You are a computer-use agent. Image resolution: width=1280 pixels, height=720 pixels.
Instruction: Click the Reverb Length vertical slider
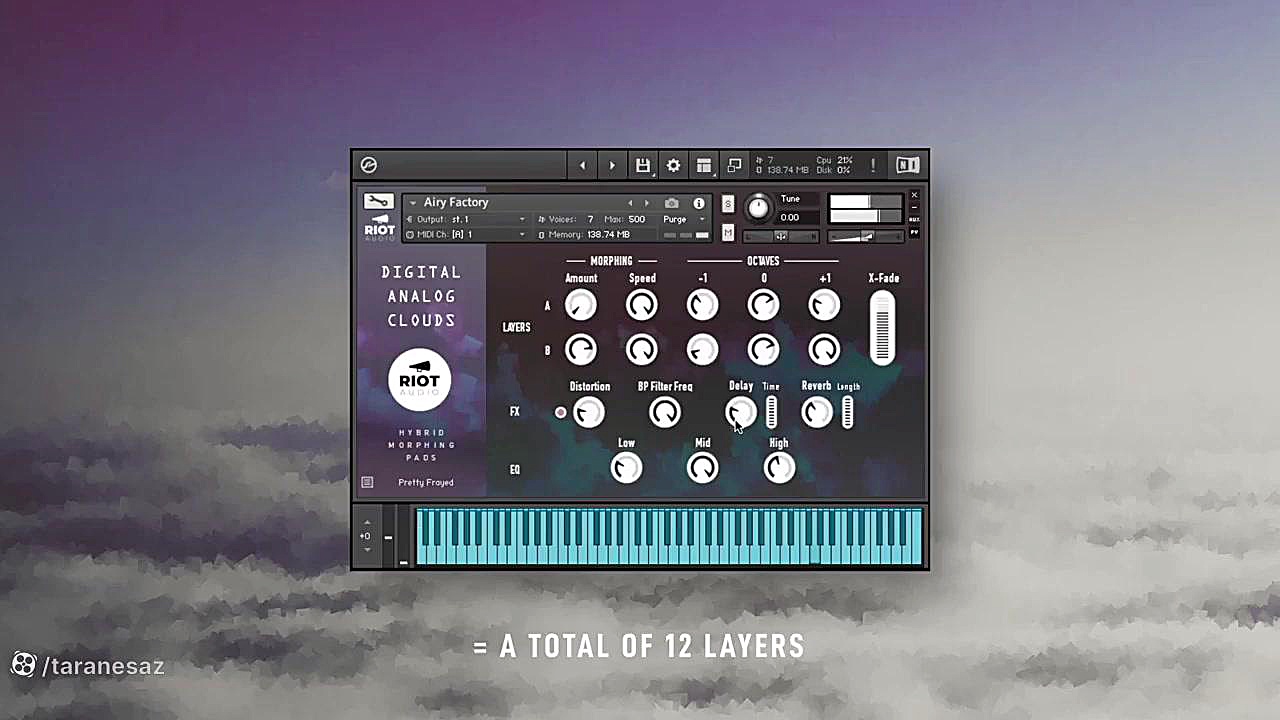(847, 412)
